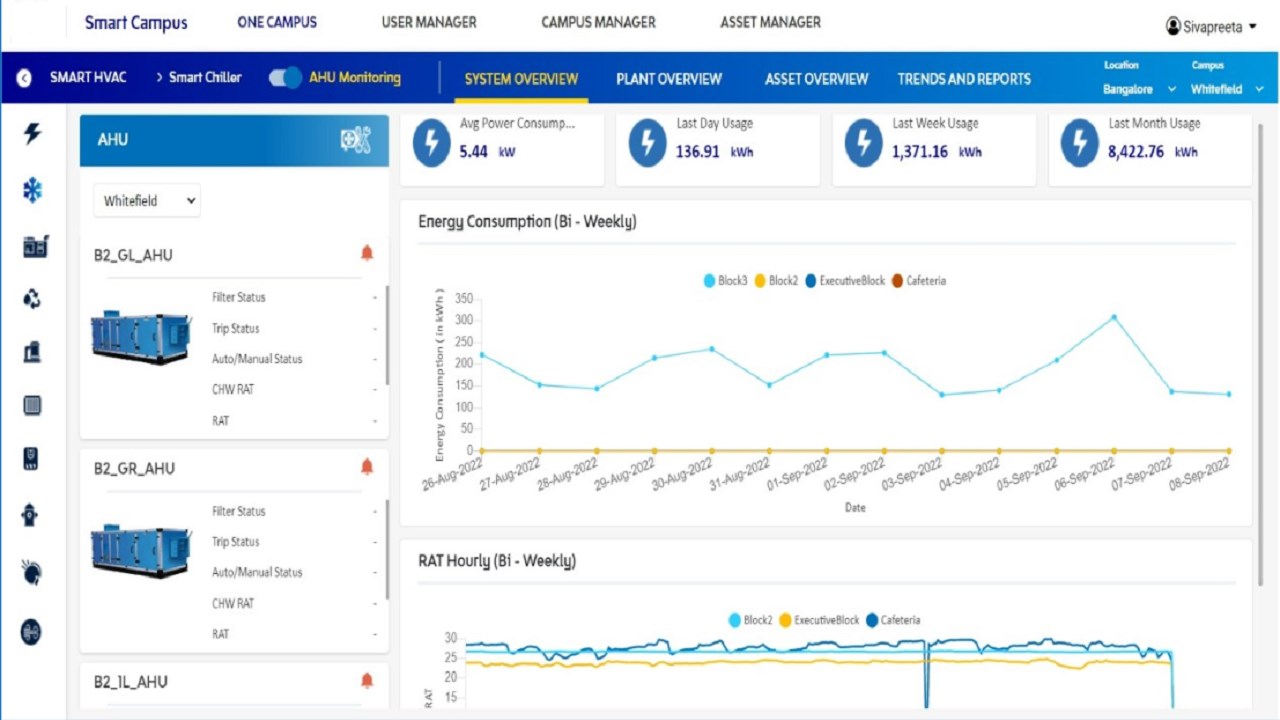The width and height of the screenshot is (1280, 720).
Task: Open the building sidebar icon above the grey square
Action: click(x=31, y=351)
